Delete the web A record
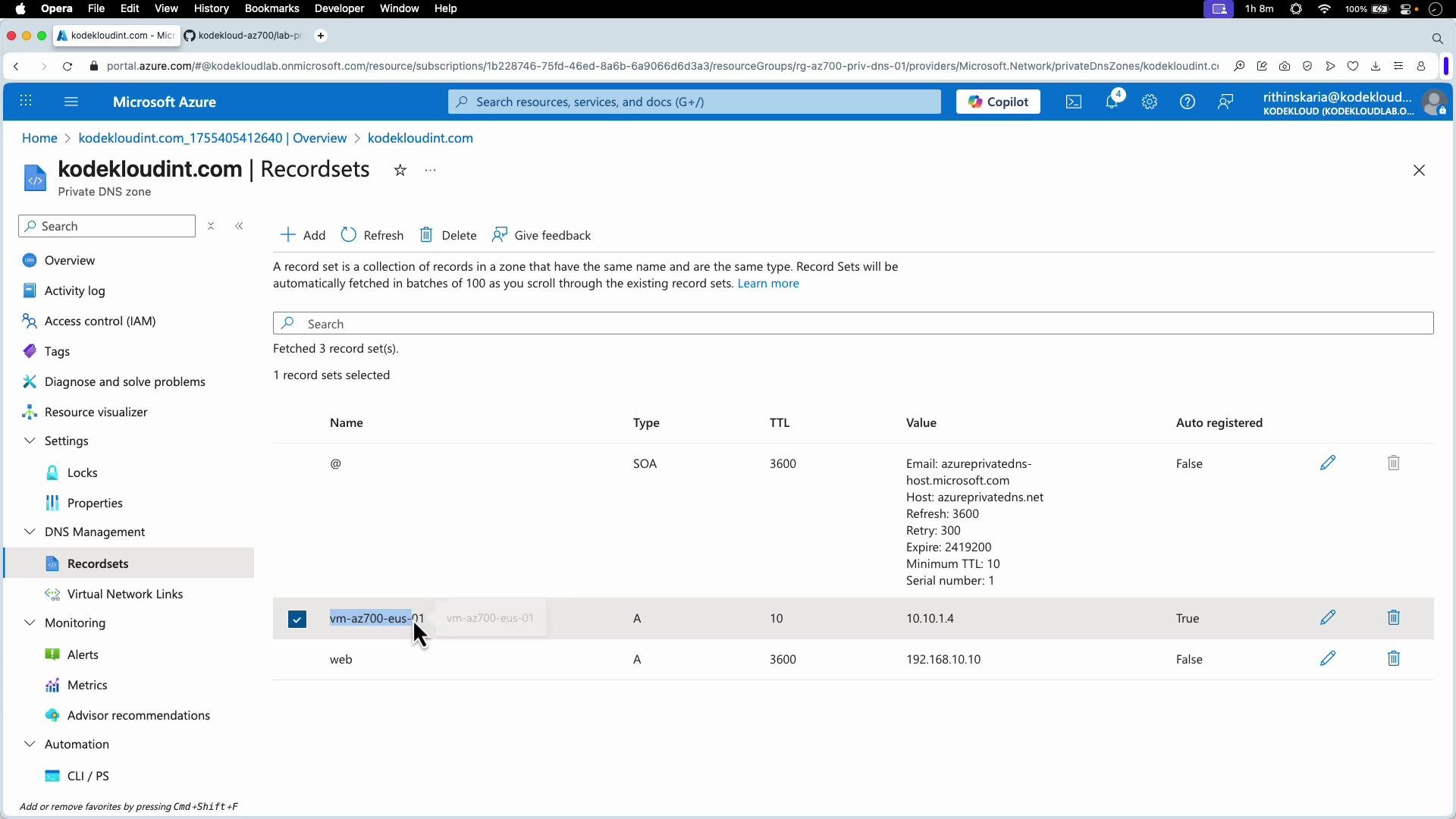Viewport: 1456px width, 819px height. [1394, 658]
